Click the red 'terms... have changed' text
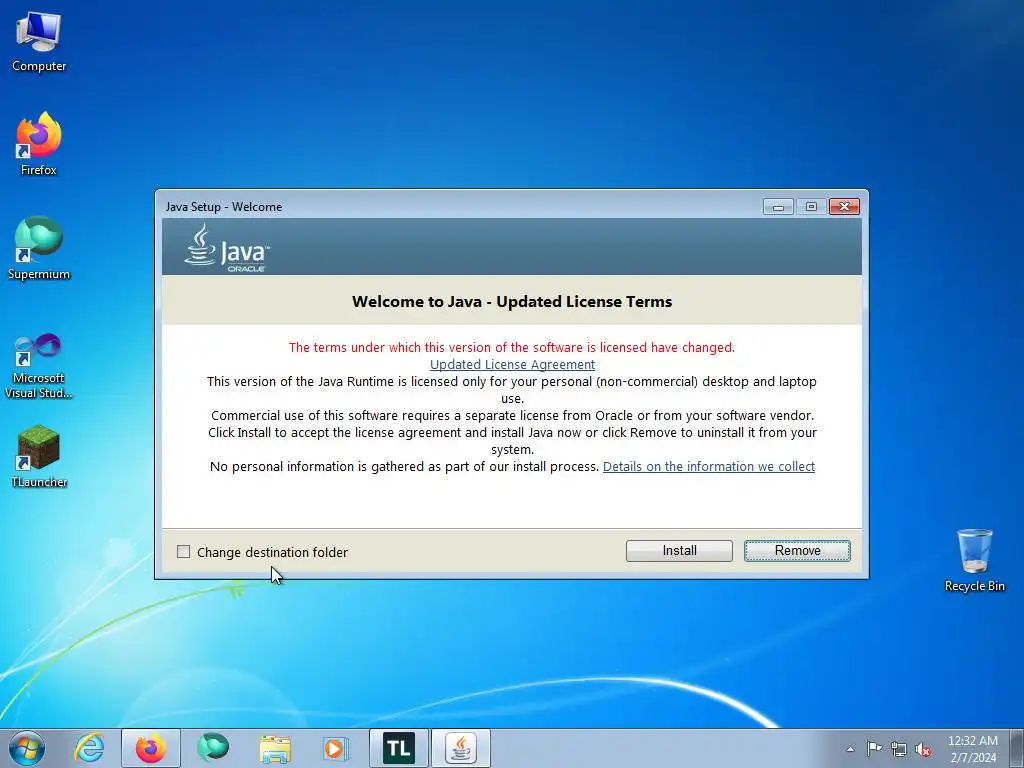1024x768 pixels. 512,347
